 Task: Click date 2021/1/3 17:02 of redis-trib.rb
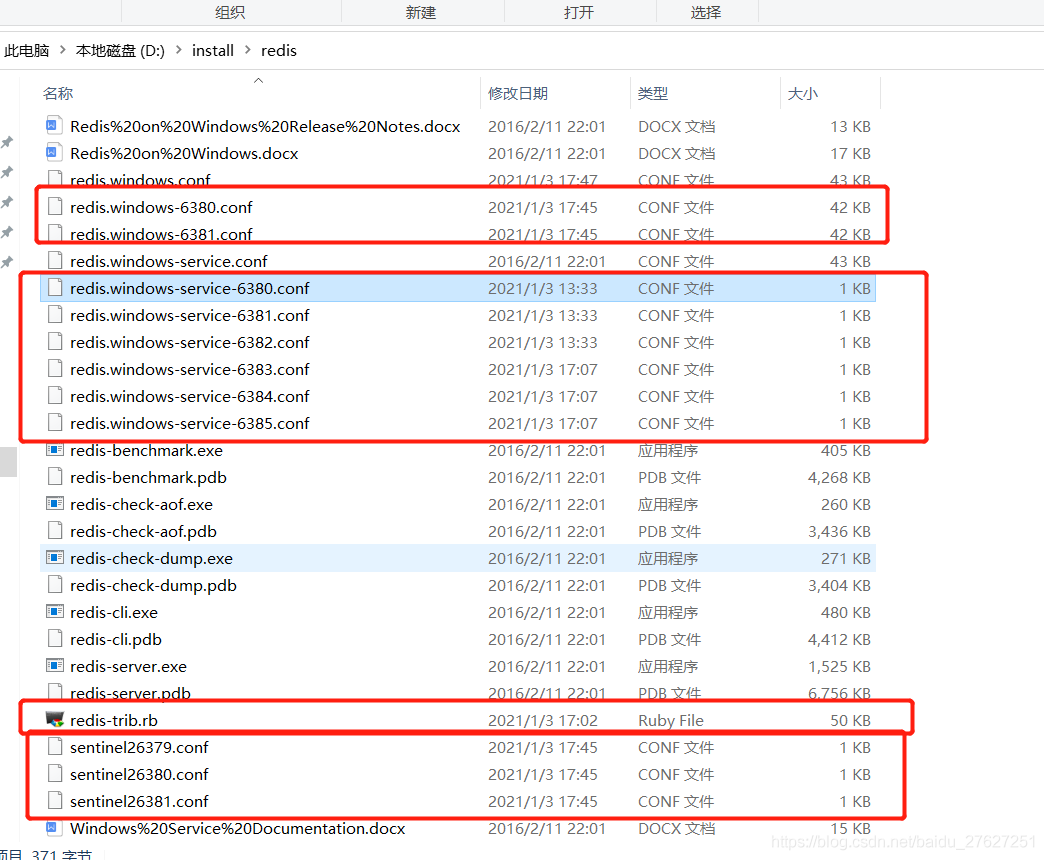[543, 720]
